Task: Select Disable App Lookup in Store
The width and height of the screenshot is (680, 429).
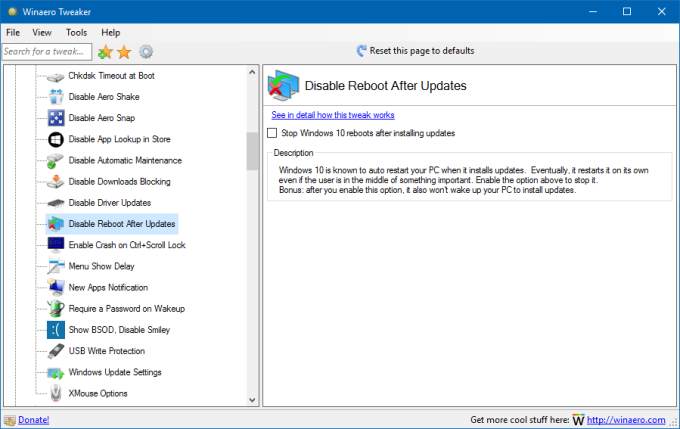Action: (x=119, y=139)
